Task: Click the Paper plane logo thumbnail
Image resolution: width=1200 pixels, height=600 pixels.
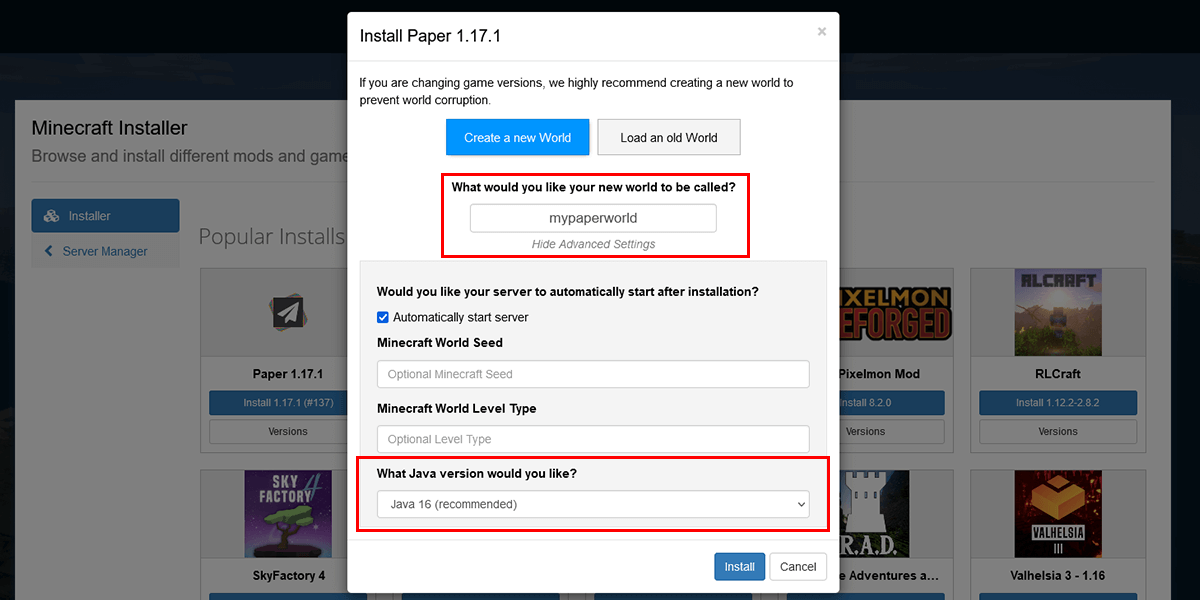Action: (288, 313)
